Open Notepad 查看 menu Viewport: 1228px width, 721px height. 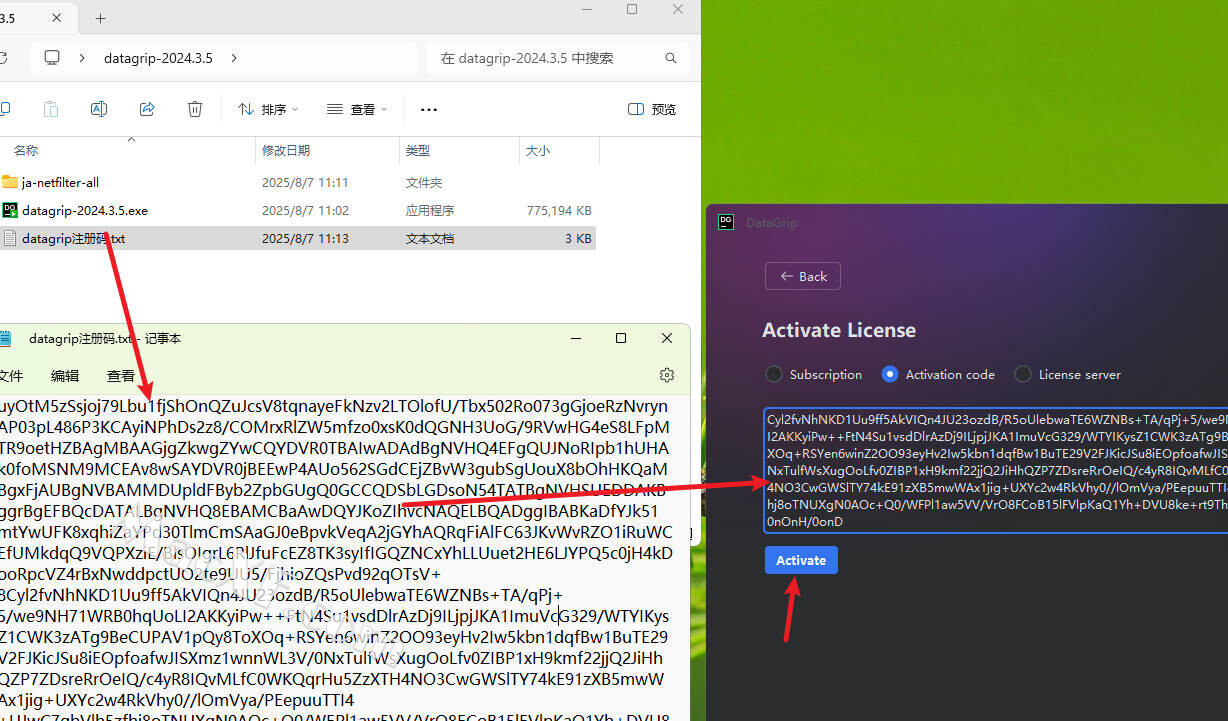tap(121, 375)
